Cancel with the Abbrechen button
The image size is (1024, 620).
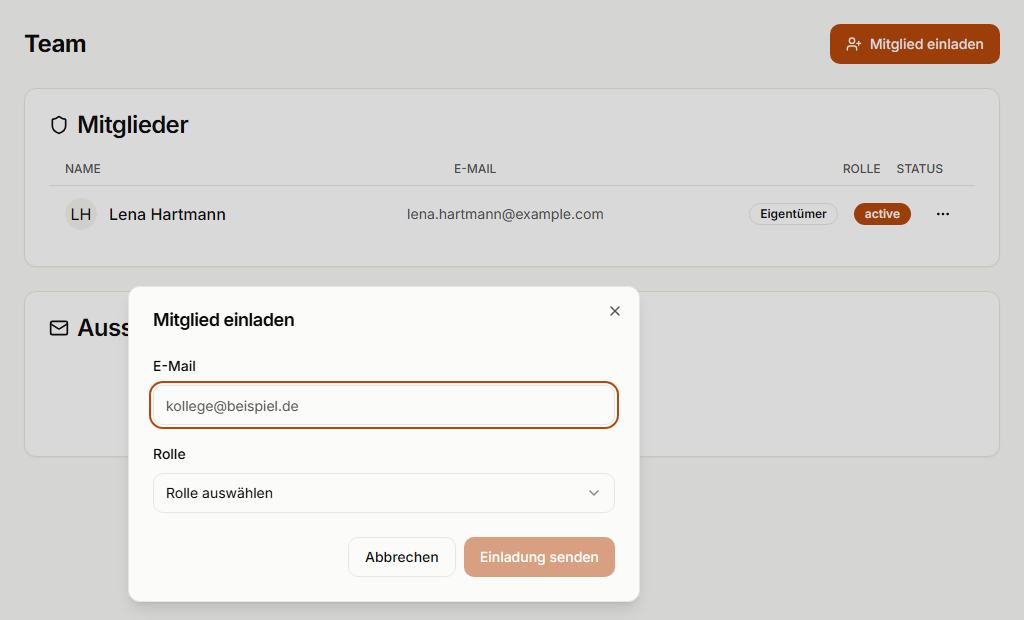pos(402,557)
